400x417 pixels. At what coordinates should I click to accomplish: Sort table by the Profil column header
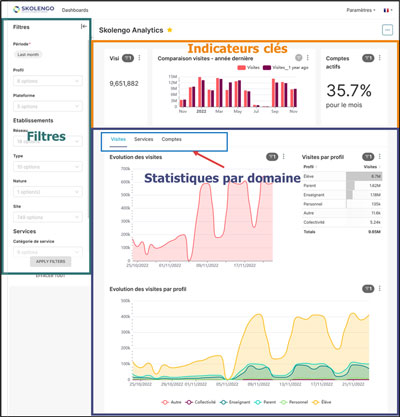310,167
